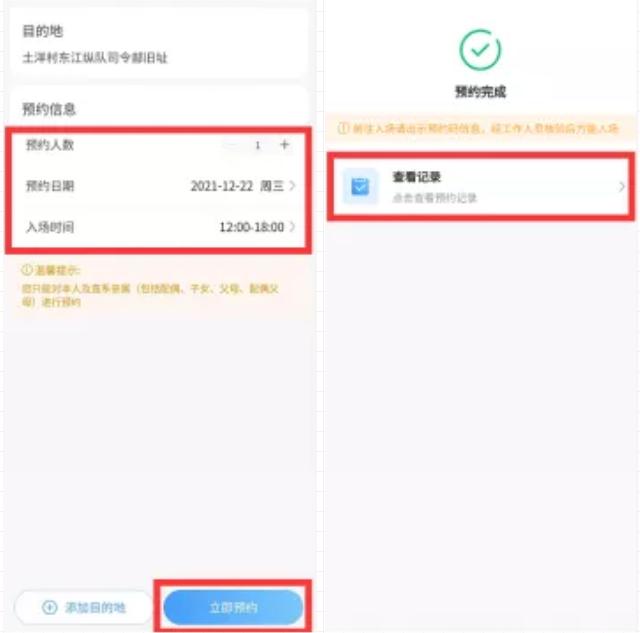This screenshot has width=640, height=633.
Task: Select the 预约人数 count value
Action: [258, 145]
